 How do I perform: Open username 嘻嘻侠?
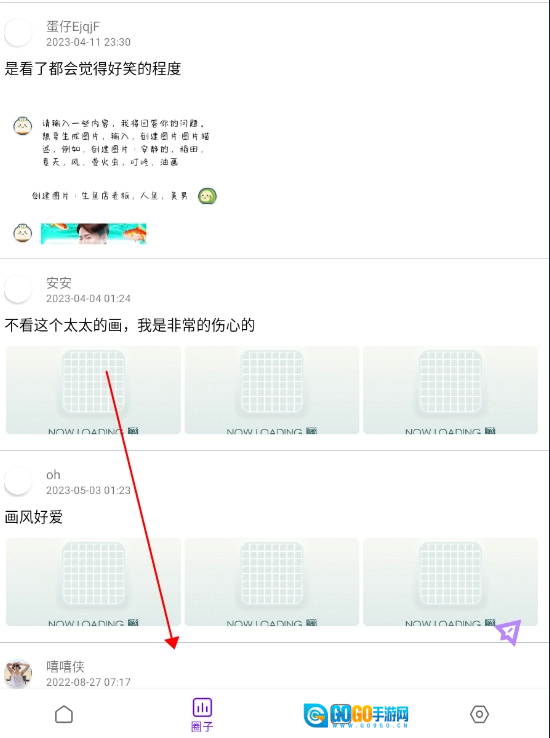pos(65,666)
